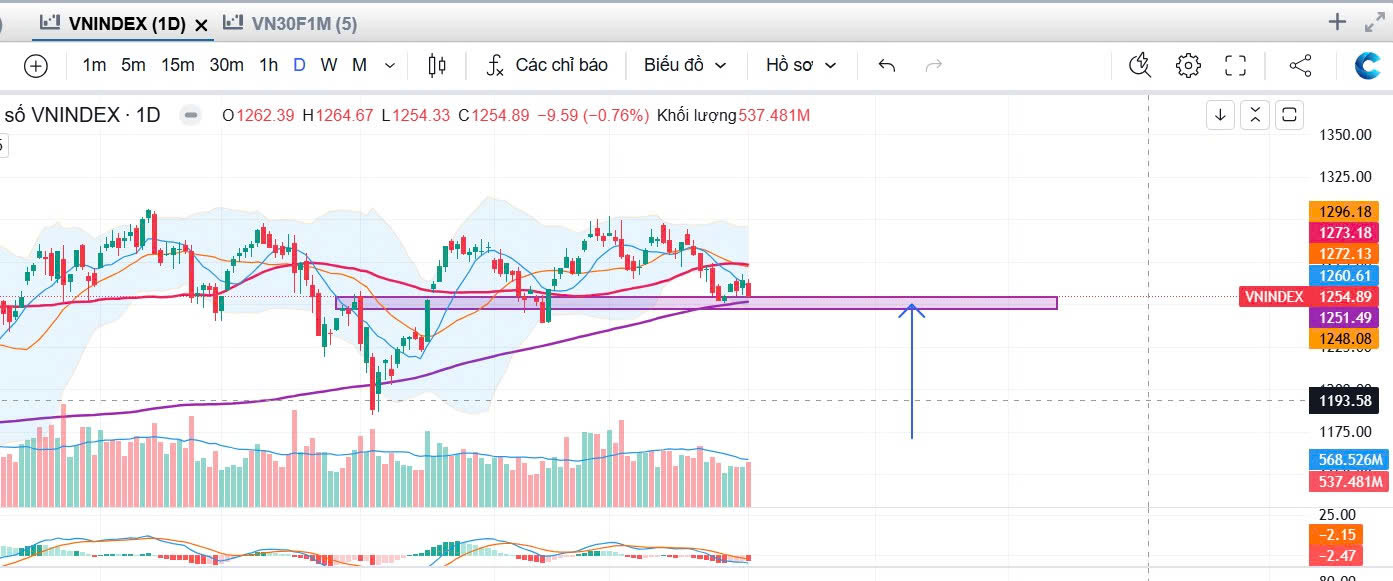Collapse the legend with the arrows icon

click(1255, 115)
